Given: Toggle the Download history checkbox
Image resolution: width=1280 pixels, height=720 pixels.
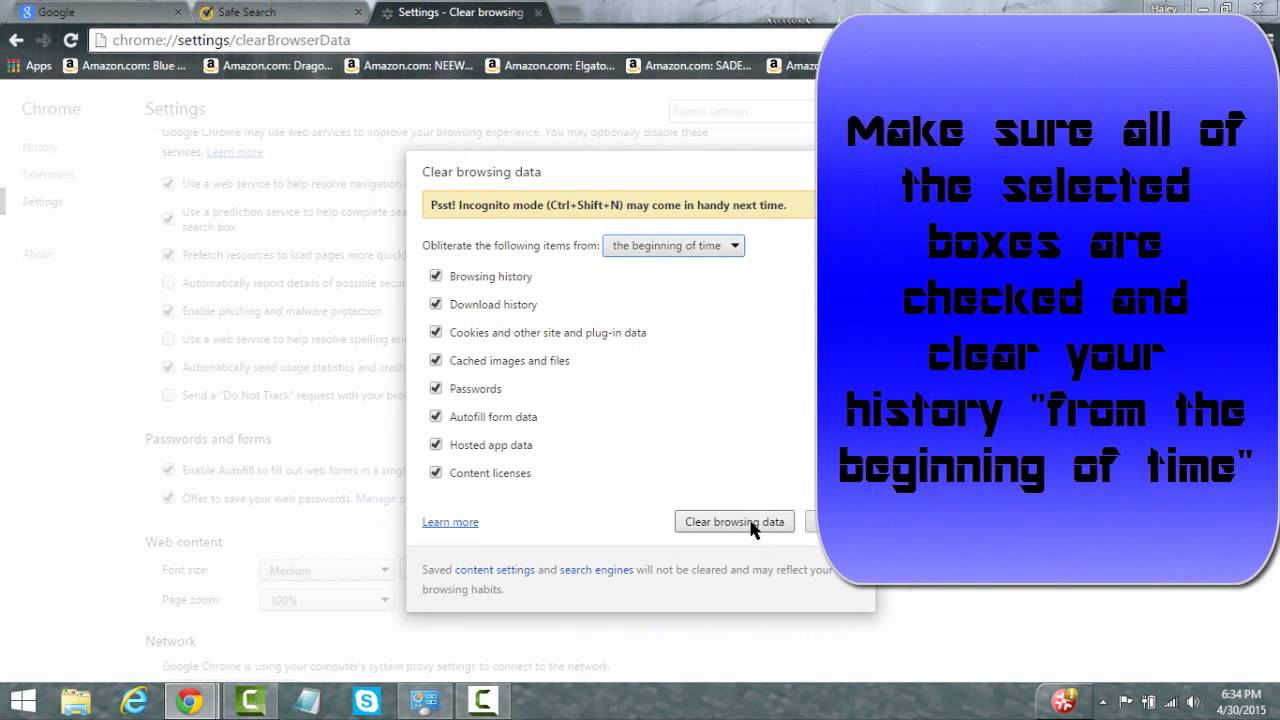Looking at the screenshot, I should [x=435, y=304].
